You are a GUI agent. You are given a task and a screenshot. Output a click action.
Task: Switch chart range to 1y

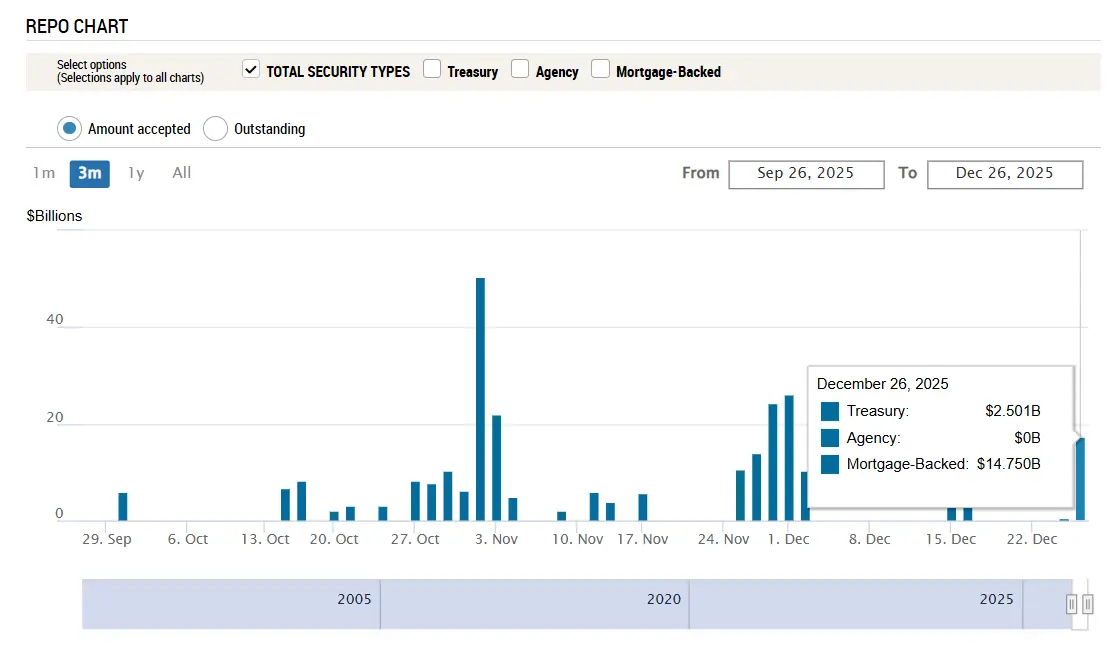(x=136, y=173)
